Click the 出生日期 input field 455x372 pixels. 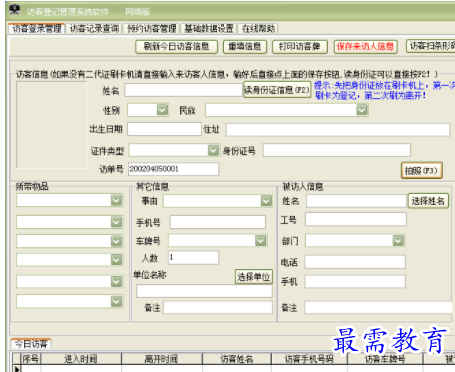pos(164,129)
